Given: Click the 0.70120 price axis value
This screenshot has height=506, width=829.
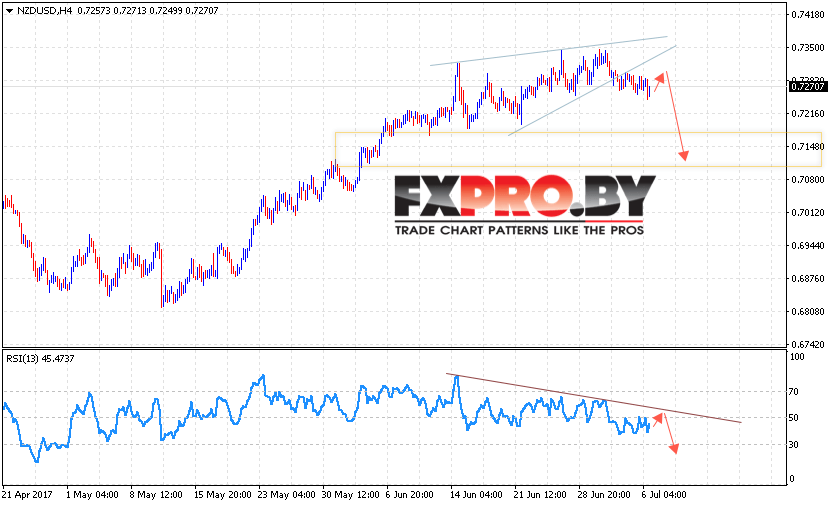Looking at the screenshot, I should coord(807,213).
